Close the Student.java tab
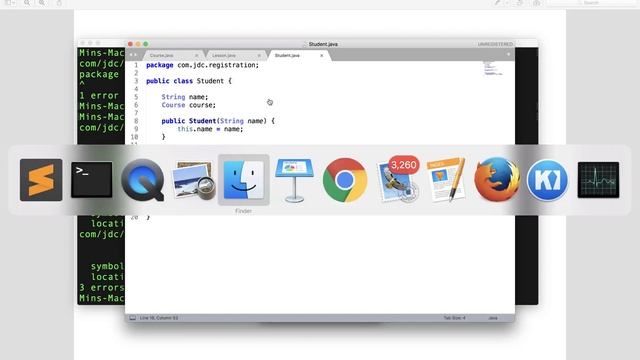This screenshot has width=640, height=360. point(322,55)
